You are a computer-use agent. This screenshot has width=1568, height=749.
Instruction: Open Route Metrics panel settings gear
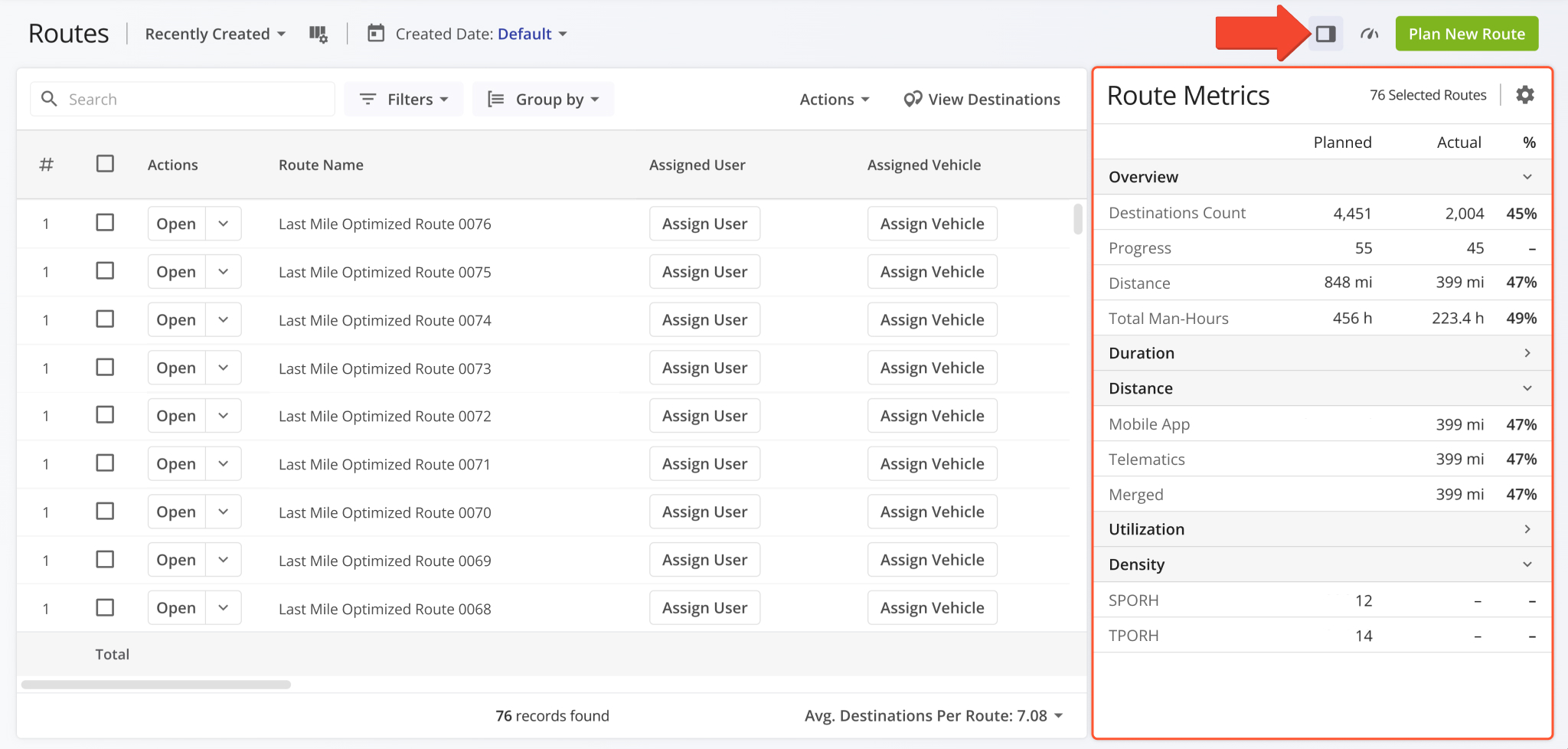tap(1525, 94)
